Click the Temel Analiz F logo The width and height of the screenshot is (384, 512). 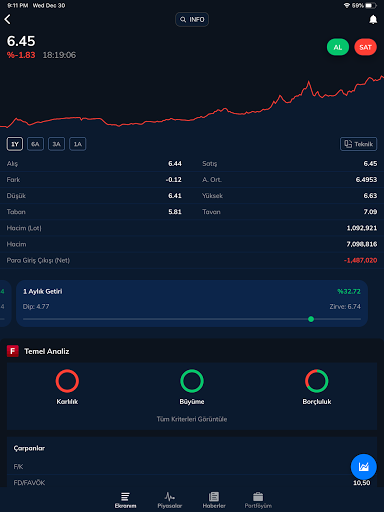tap(13, 351)
